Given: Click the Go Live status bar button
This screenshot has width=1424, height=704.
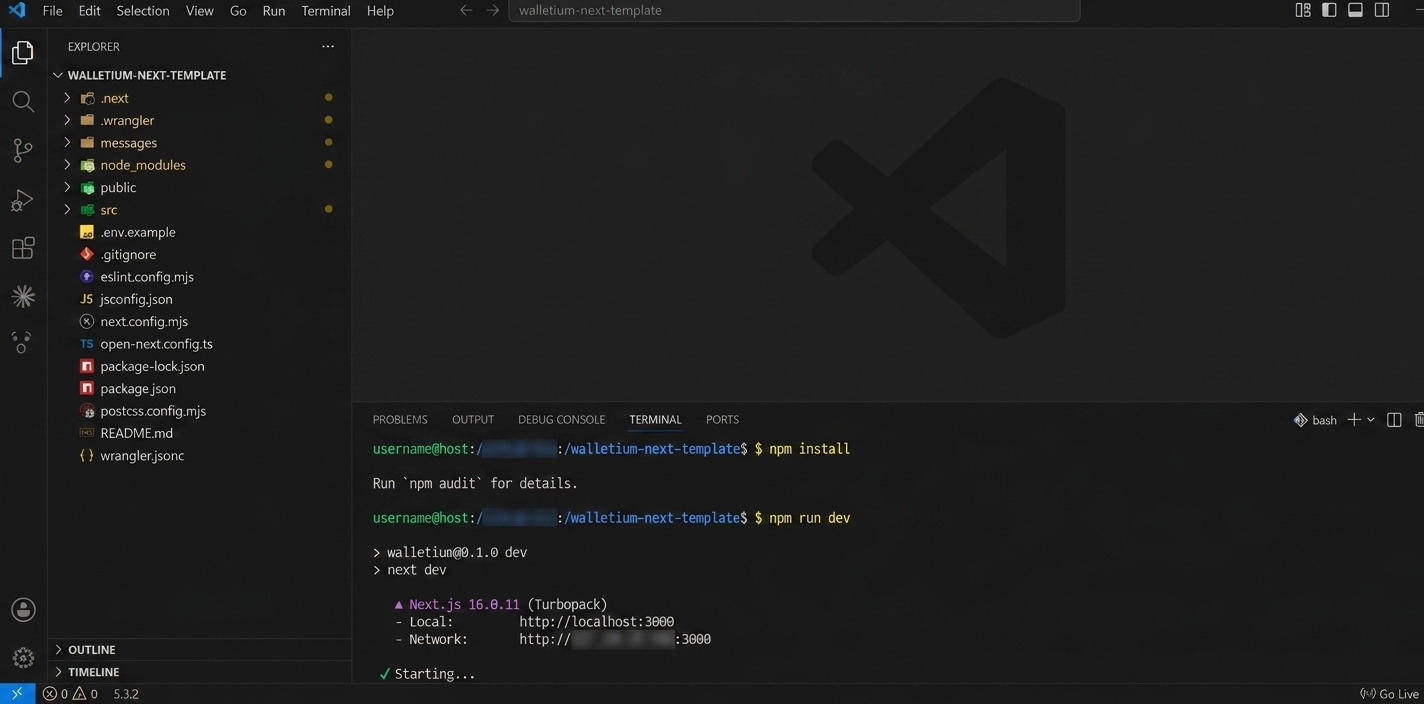Looking at the screenshot, I should pyautogui.click(x=1390, y=694).
